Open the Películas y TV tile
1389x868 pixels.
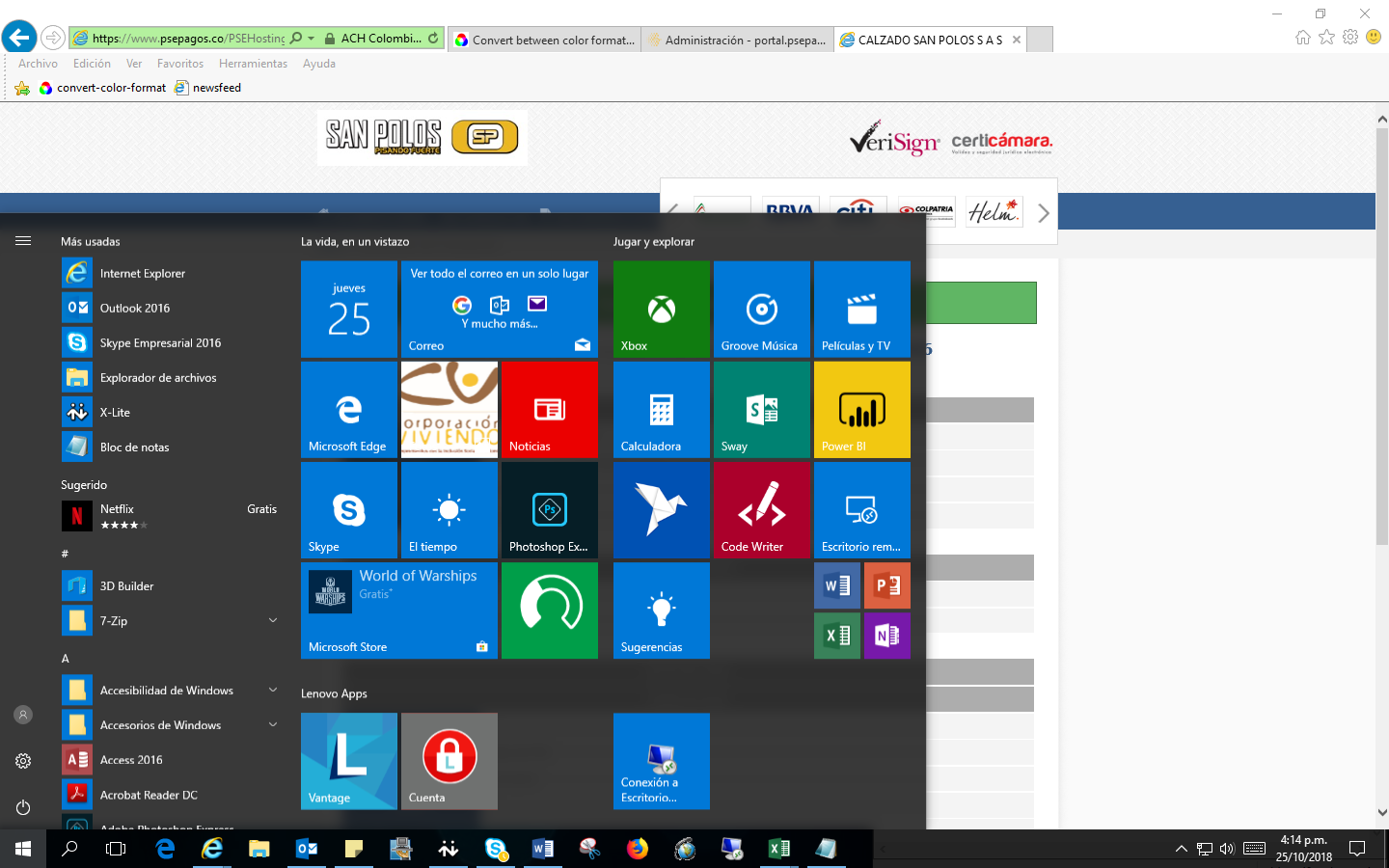862,310
